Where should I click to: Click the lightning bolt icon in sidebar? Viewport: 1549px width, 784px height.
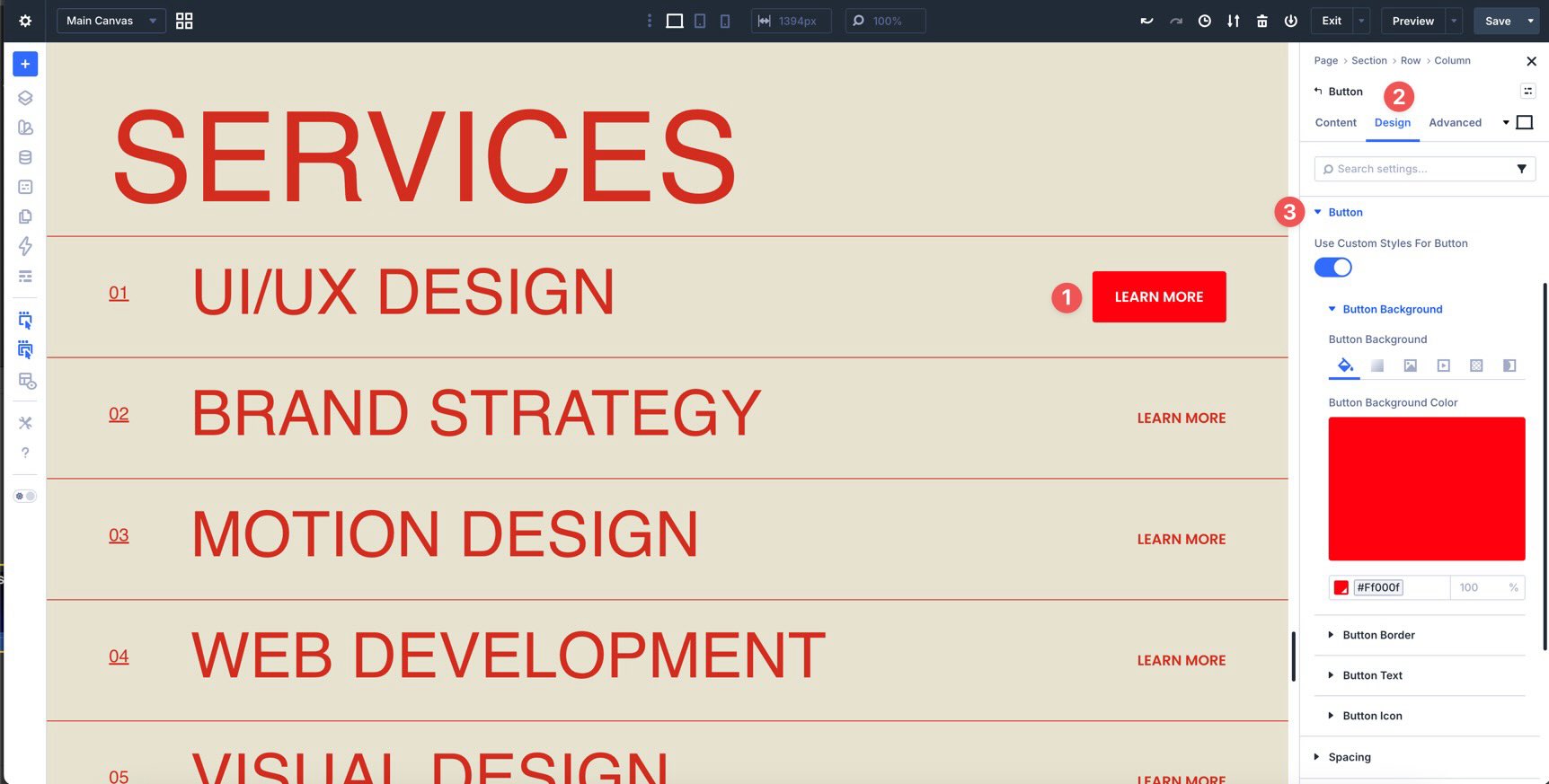click(25, 246)
